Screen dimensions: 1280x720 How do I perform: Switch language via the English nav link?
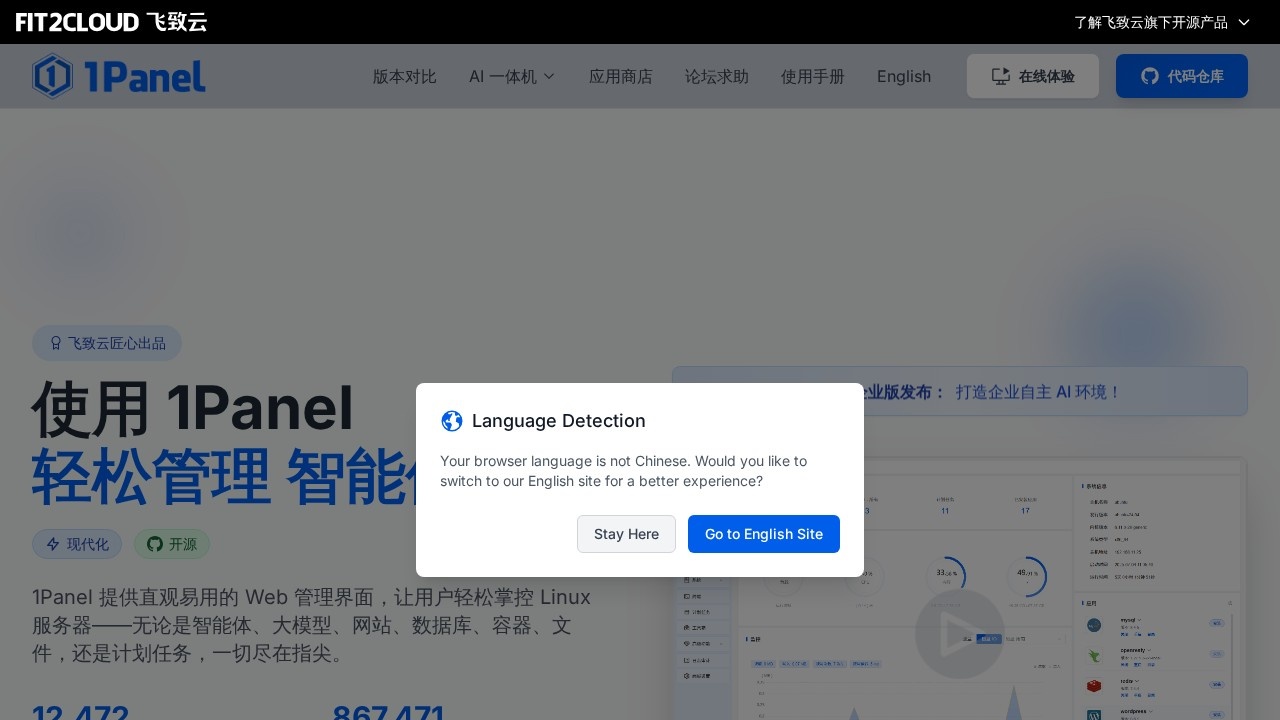tap(904, 76)
